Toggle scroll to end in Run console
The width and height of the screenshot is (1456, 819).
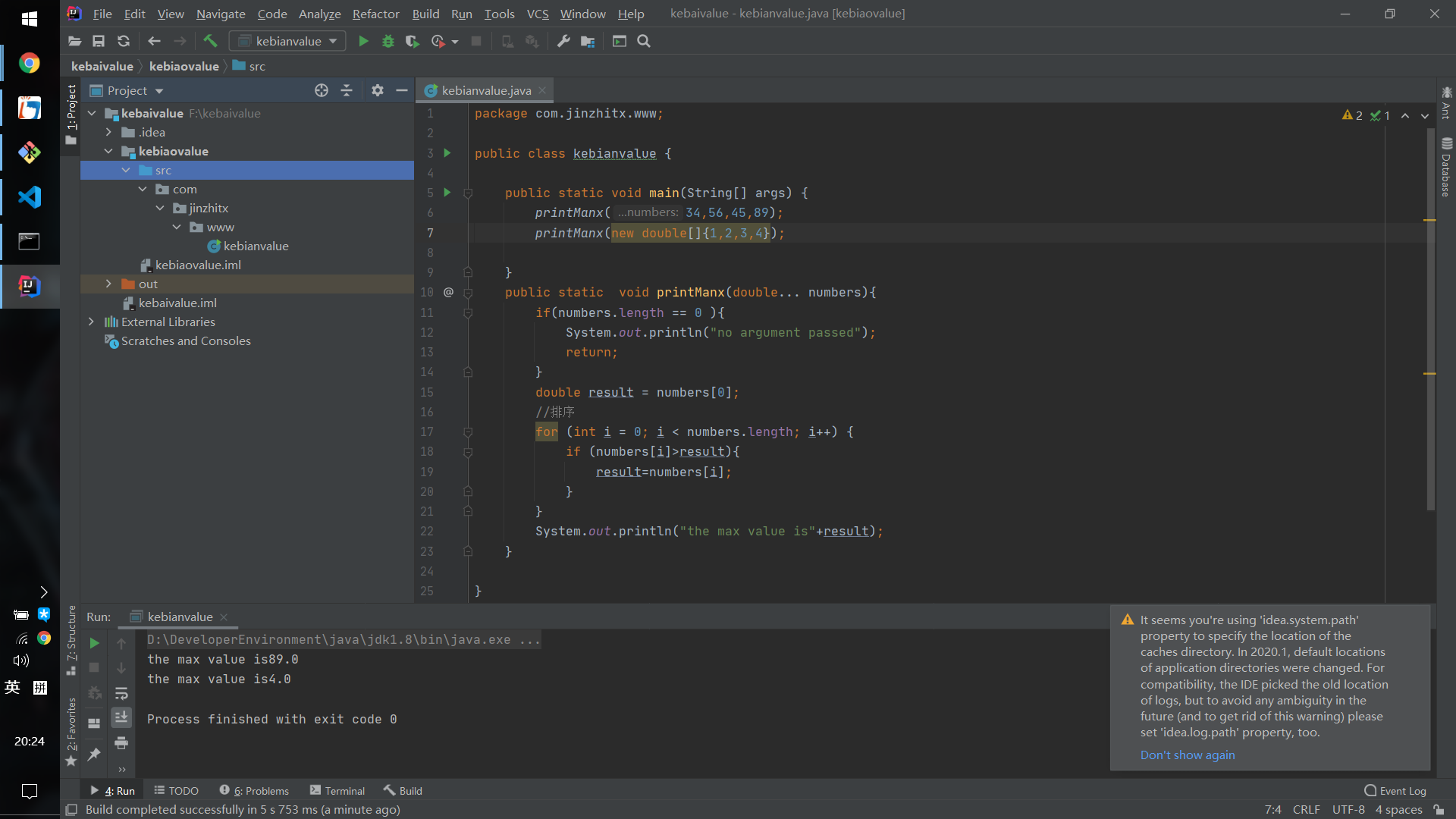[x=121, y=717]
